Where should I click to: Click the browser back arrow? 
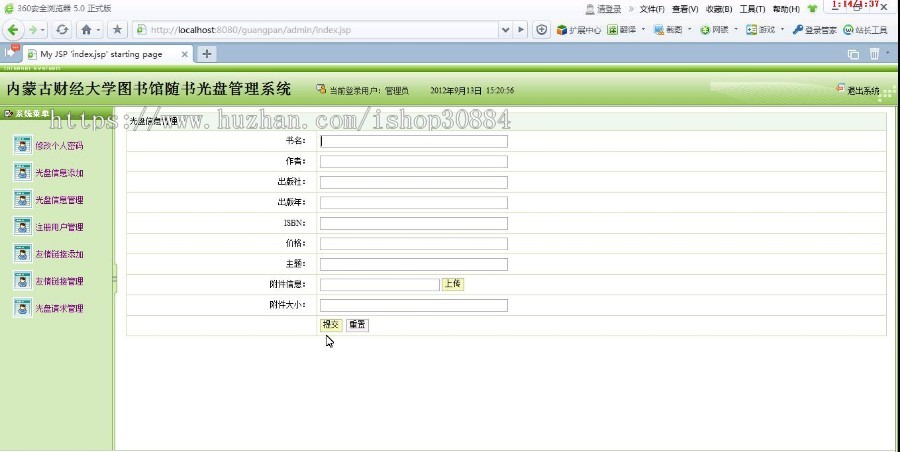click(14, 29)
